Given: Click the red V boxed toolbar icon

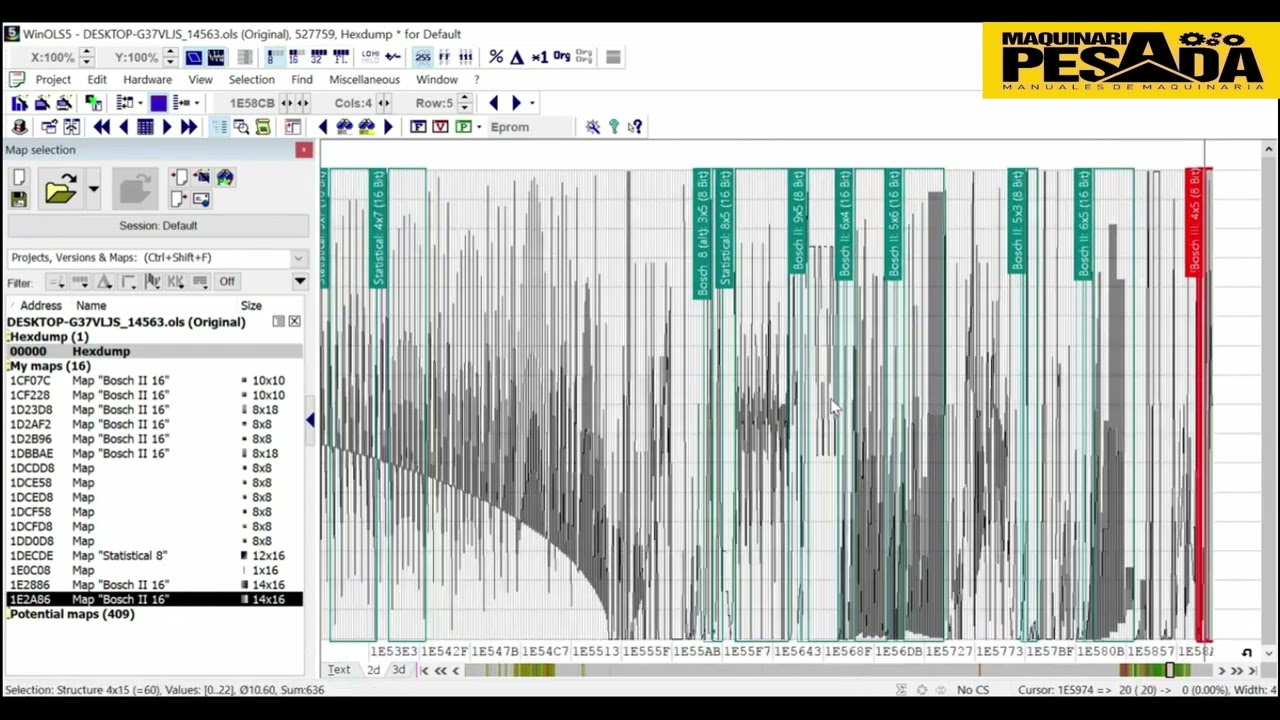Looking at the screenshot, I should click(x=440, y=127).
